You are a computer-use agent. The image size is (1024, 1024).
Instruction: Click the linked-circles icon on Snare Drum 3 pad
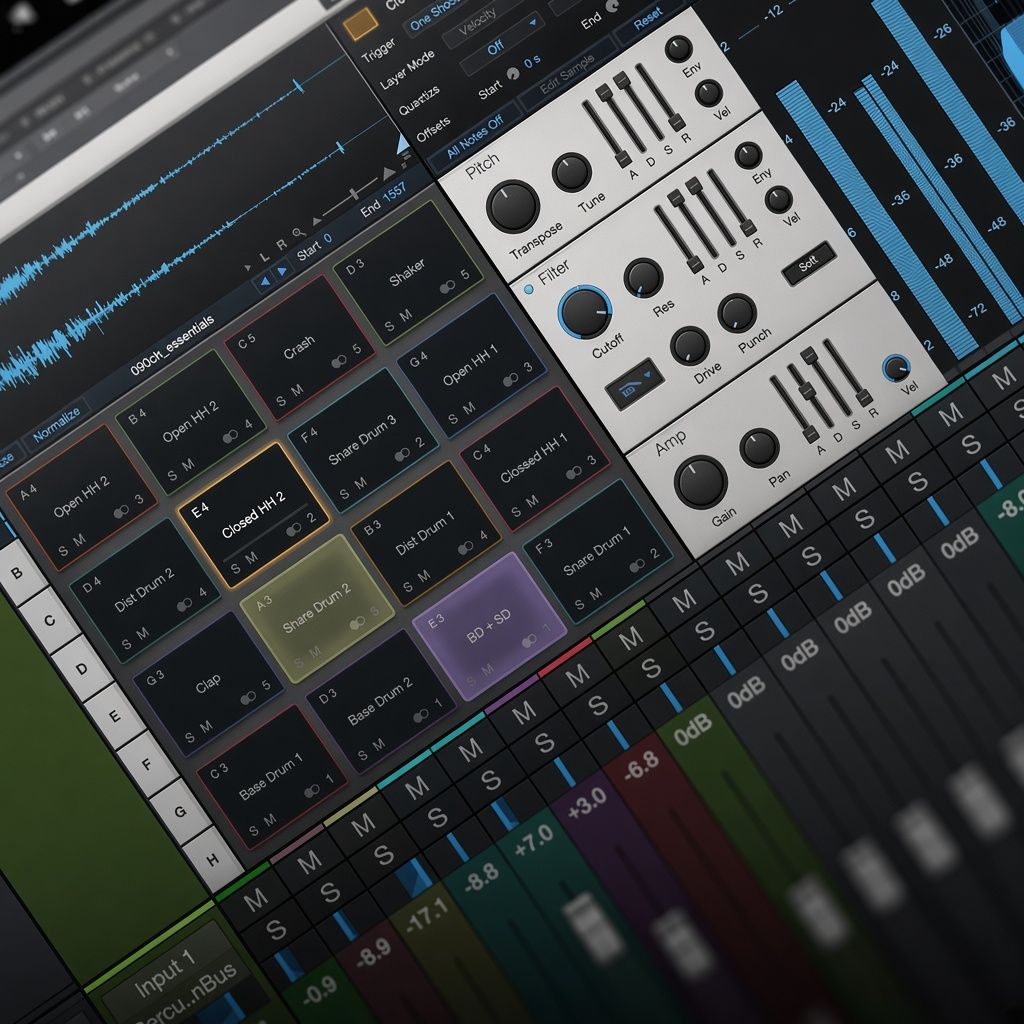click(x=402, y=454)
